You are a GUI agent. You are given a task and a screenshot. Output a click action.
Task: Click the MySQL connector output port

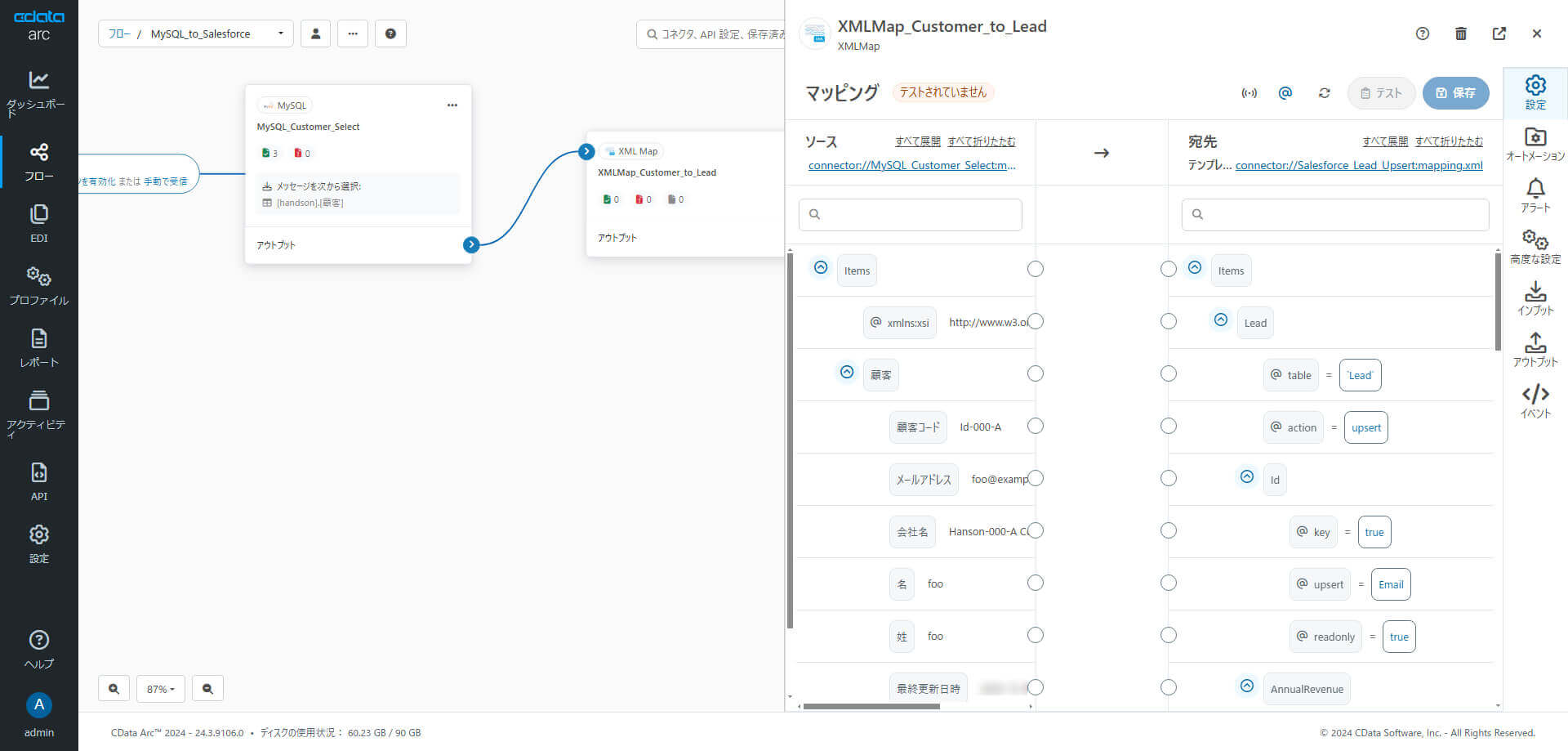(x=471, y=244)
